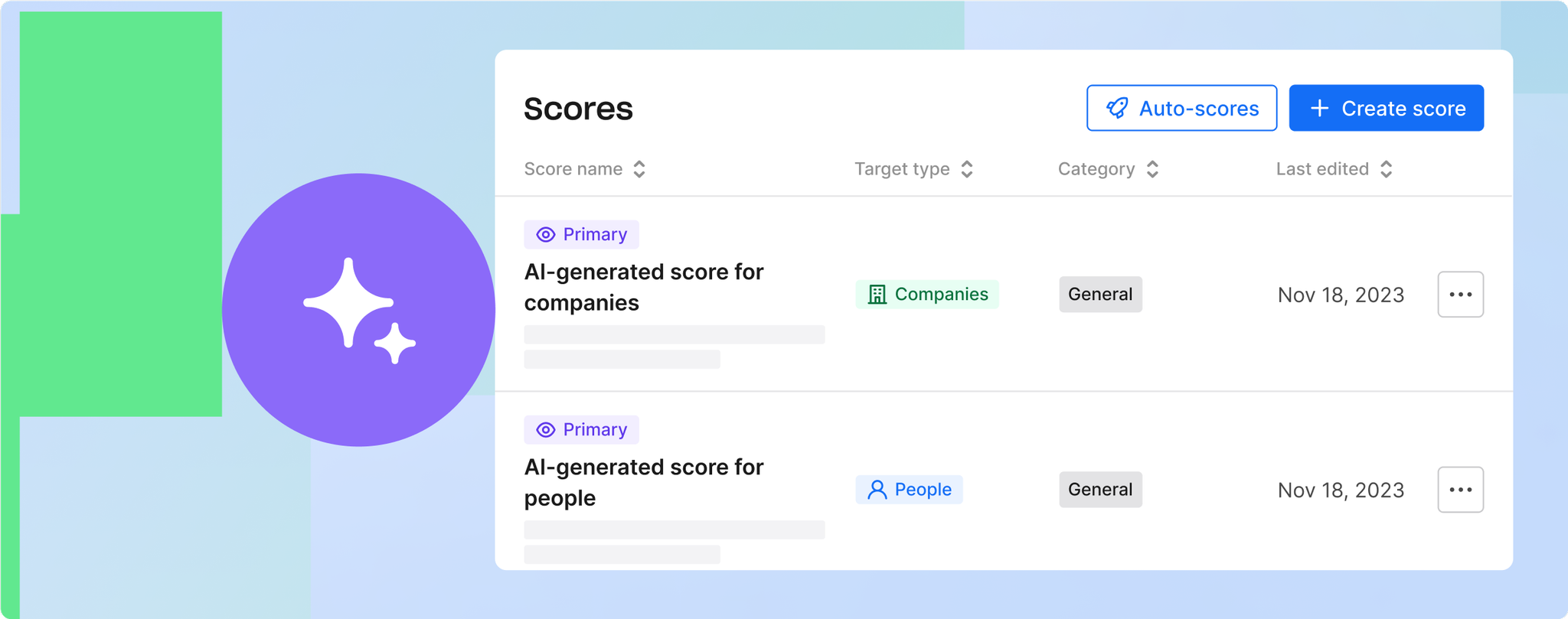Select the Companies target type badge
1568x619 pixels.
[926, 294]
